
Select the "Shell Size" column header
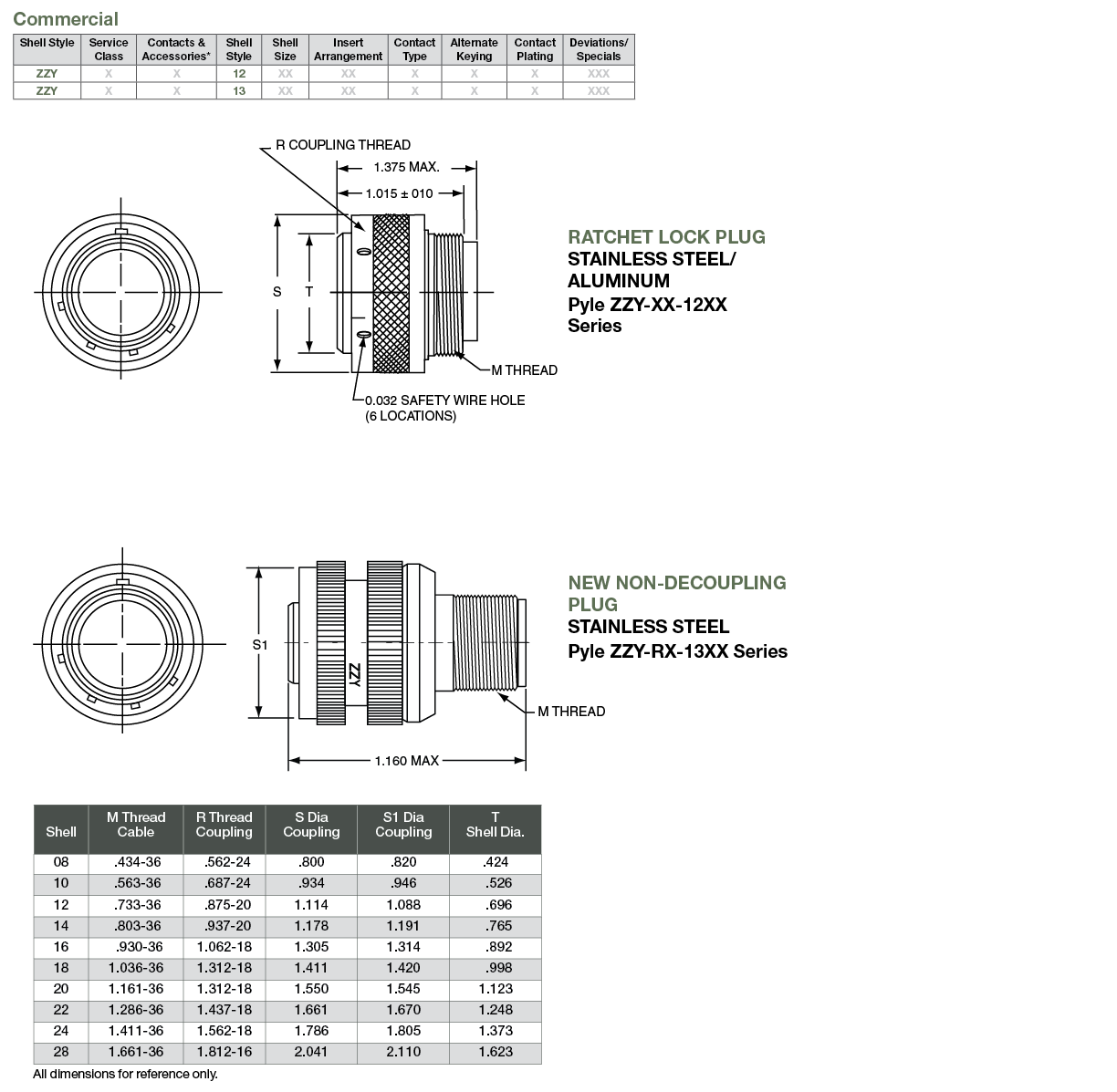pyautogui.click(x=285, y=49)
